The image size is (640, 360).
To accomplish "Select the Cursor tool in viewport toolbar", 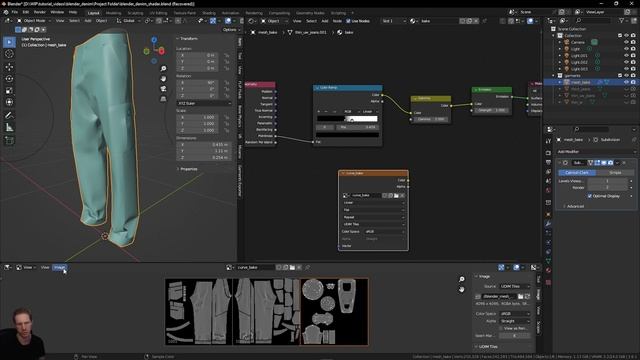I will tap(9, 54).
